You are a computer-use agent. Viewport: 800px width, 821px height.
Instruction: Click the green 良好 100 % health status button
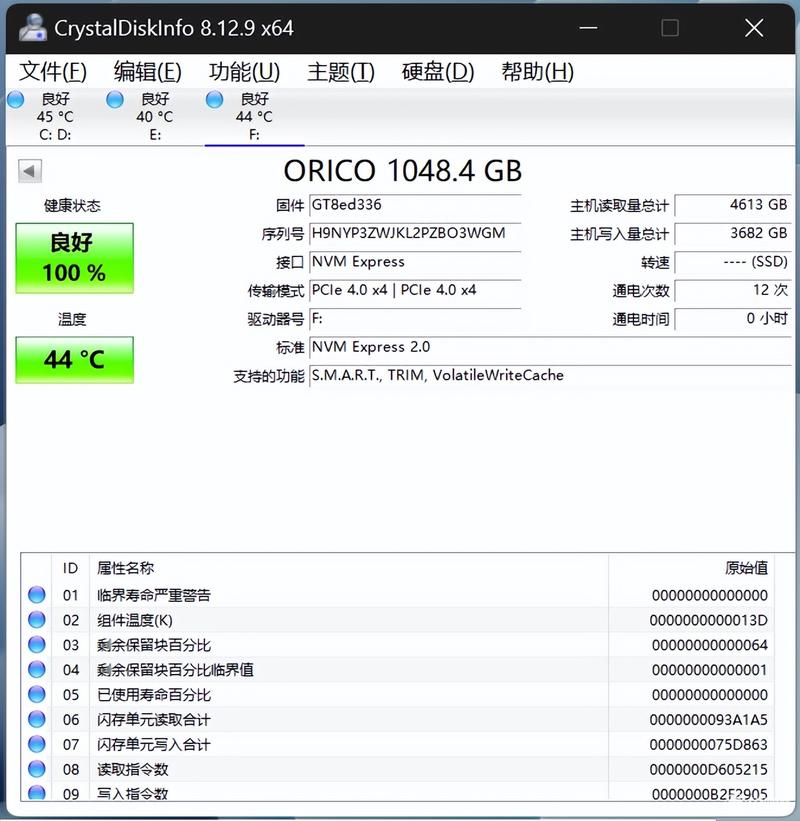coord(74,258)
